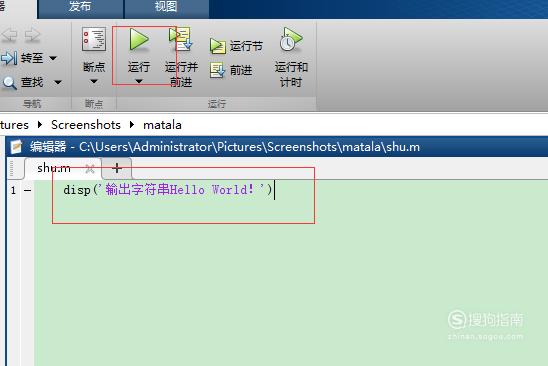This screenshot has height=366, width=548.
Task: Click the back navigation arrow
Action: click(x=10, y=35)
